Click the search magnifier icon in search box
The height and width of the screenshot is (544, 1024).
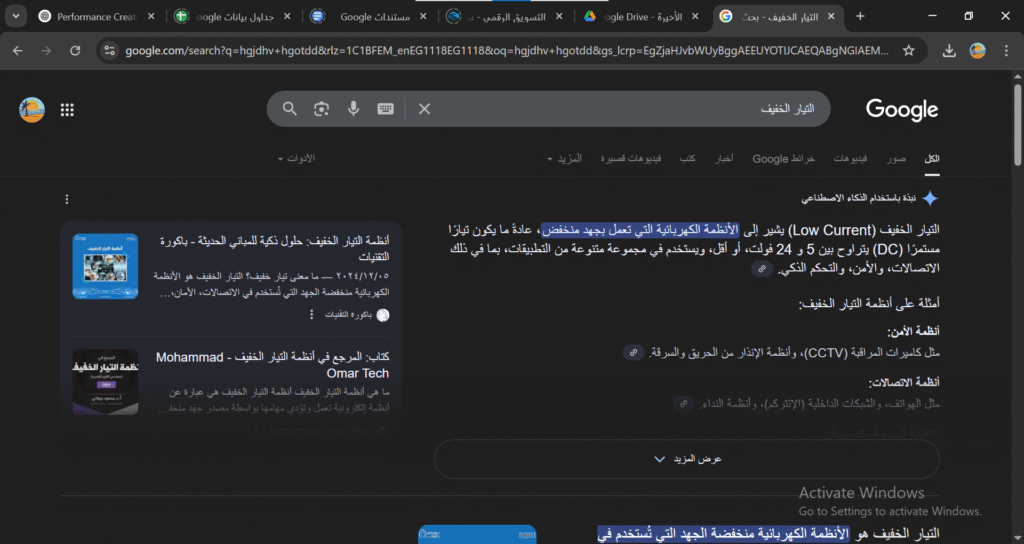pos(289,109)
